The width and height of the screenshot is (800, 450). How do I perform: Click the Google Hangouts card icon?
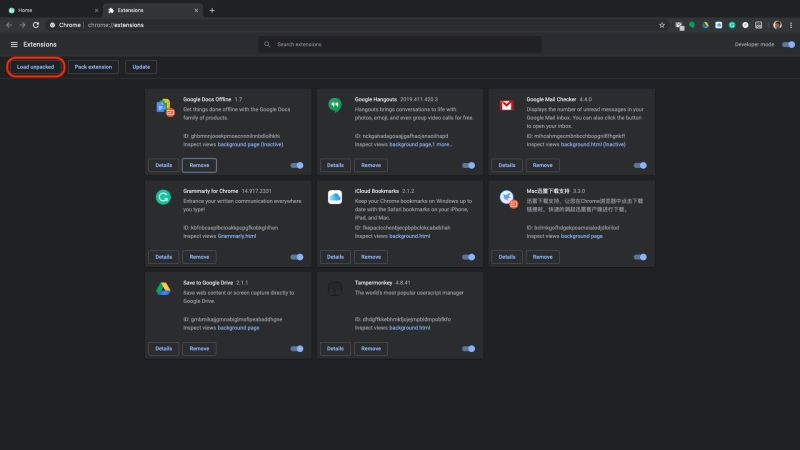[335, 105]
